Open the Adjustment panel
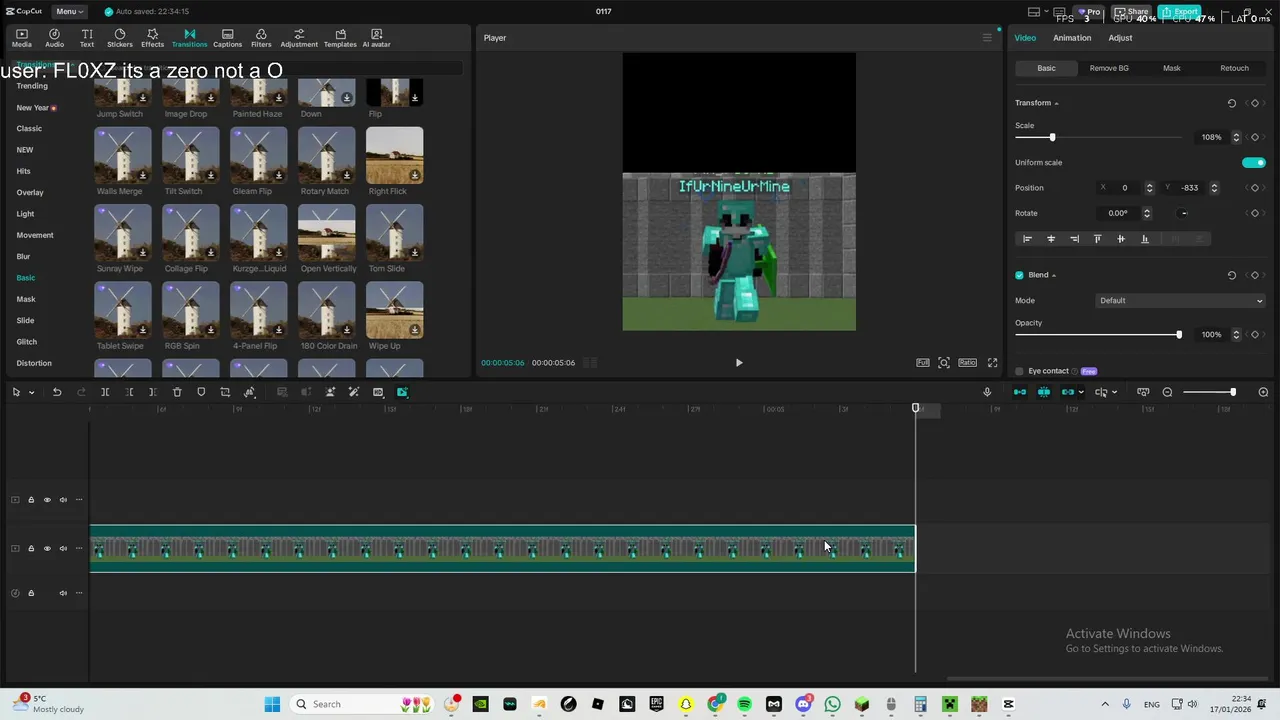Image resolution: width=1280 pixels, height=720 pixels. point(299,38)
